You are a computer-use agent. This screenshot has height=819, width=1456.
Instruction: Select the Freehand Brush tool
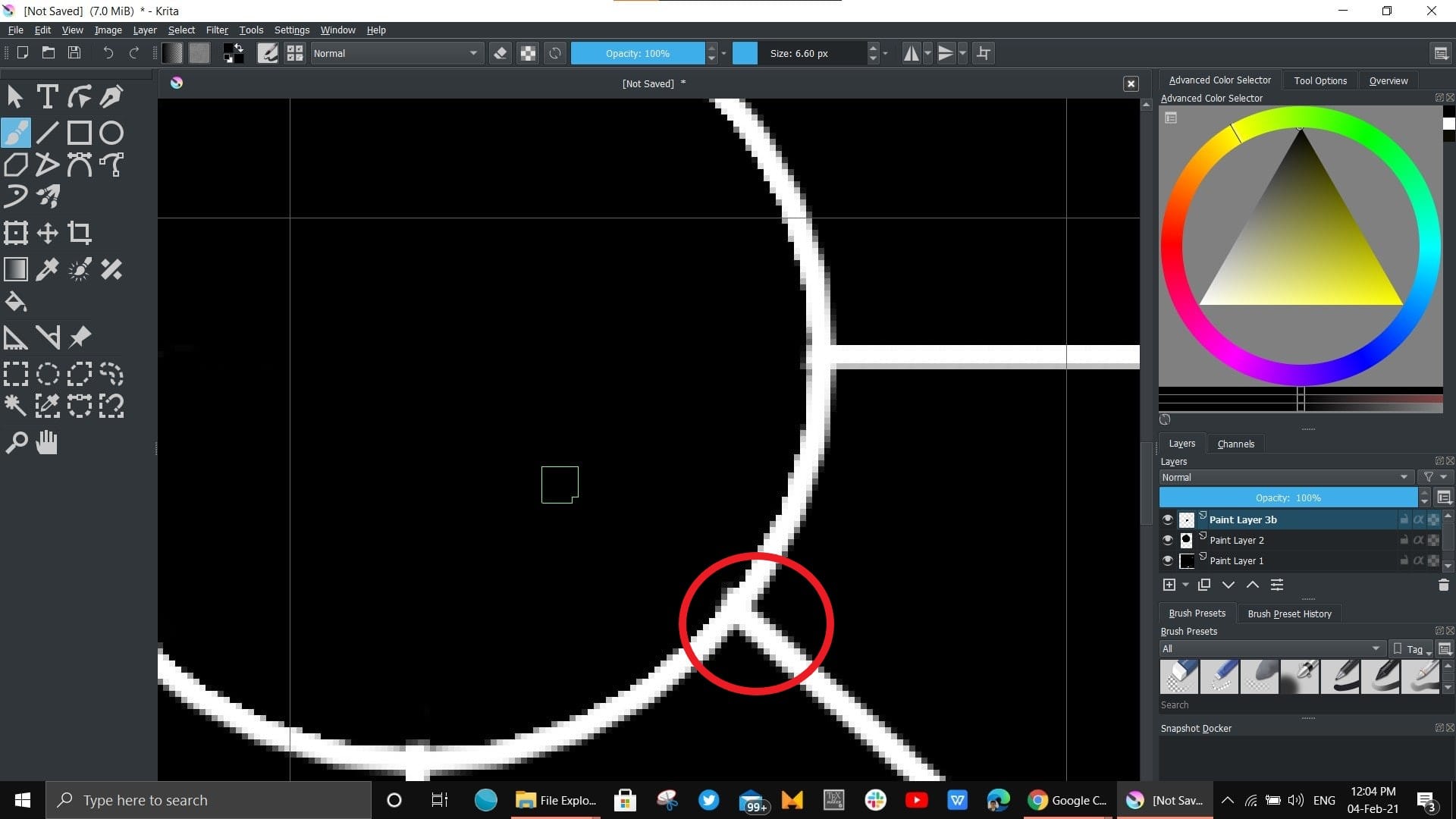coord(16,133)
